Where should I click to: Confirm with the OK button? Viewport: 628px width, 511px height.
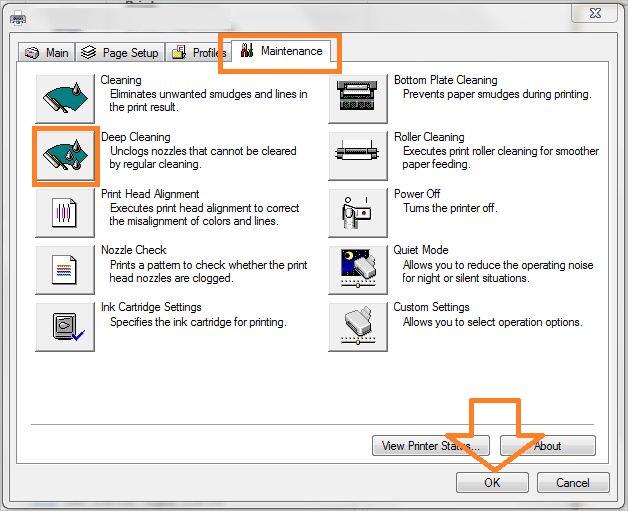pyautogui.click(x=492, y=483)
